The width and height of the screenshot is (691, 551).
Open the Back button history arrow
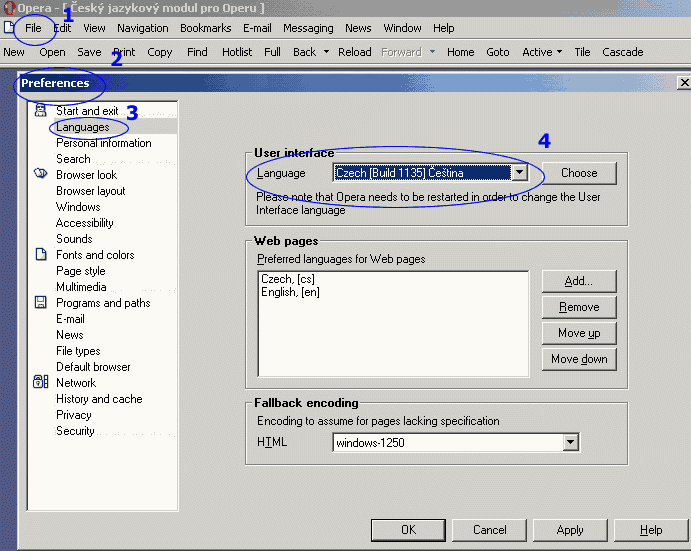(x=327, y=52)
